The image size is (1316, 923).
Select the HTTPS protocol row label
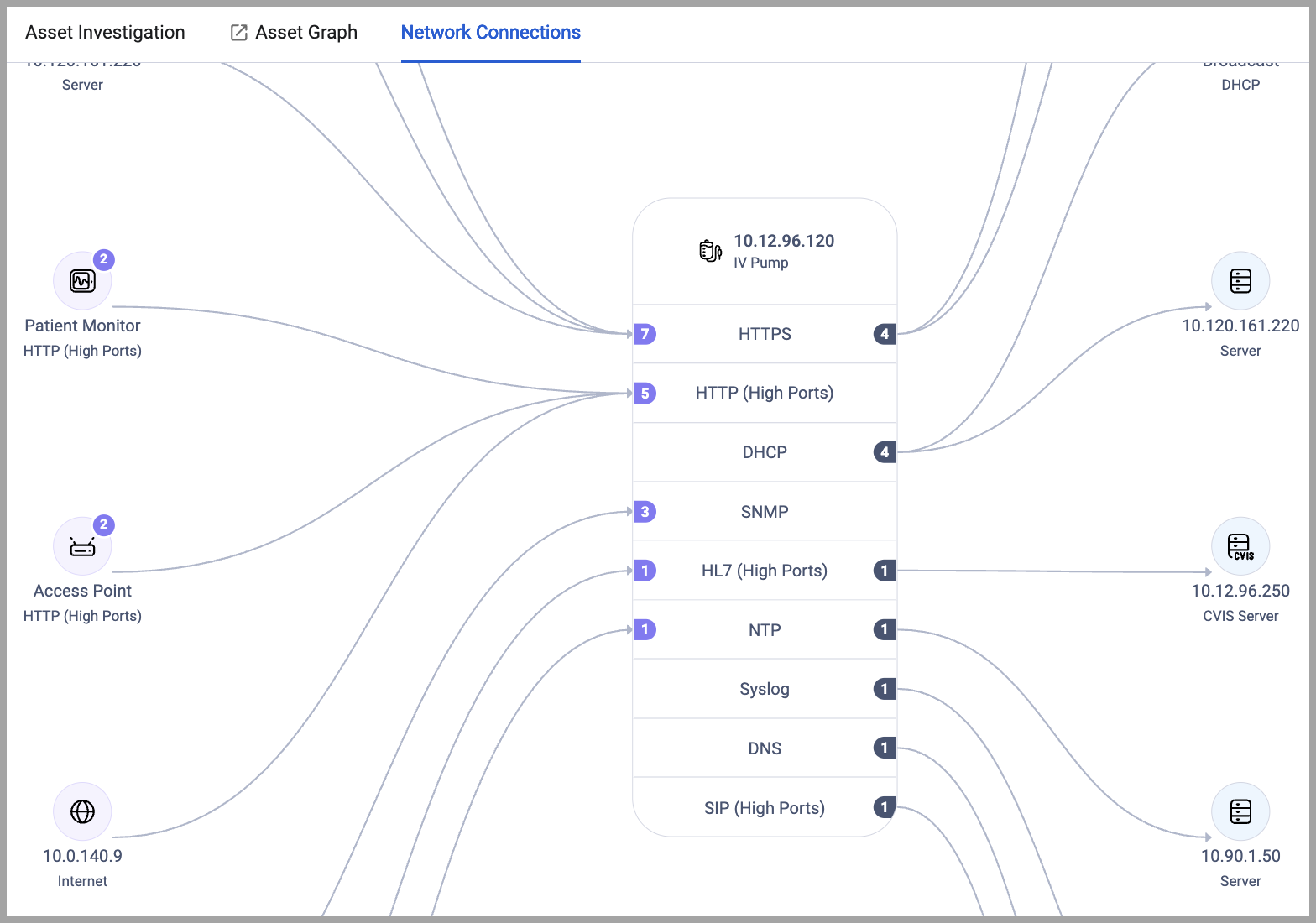(x=765, y=334)
